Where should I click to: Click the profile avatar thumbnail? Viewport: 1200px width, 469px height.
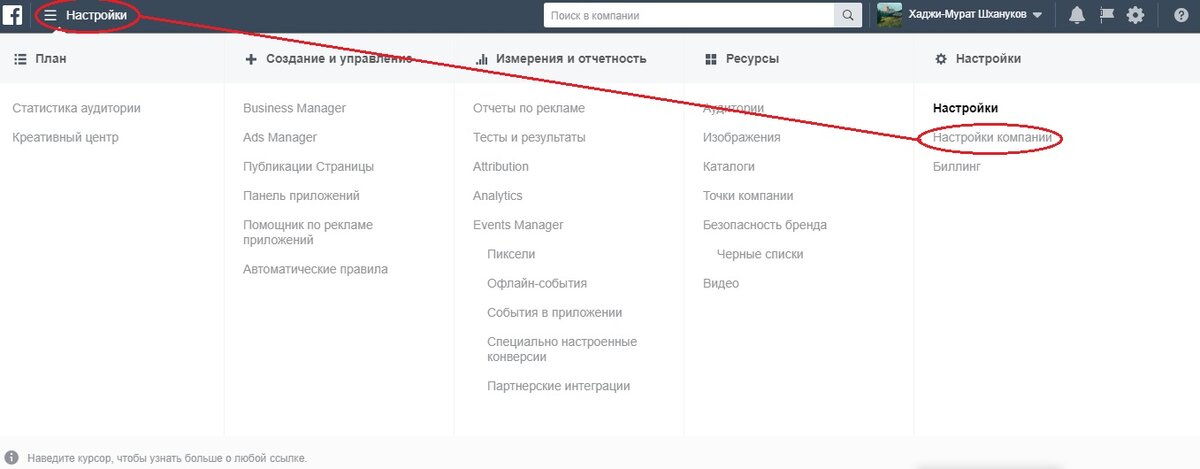pyautogui.click(x=889, y=15)
